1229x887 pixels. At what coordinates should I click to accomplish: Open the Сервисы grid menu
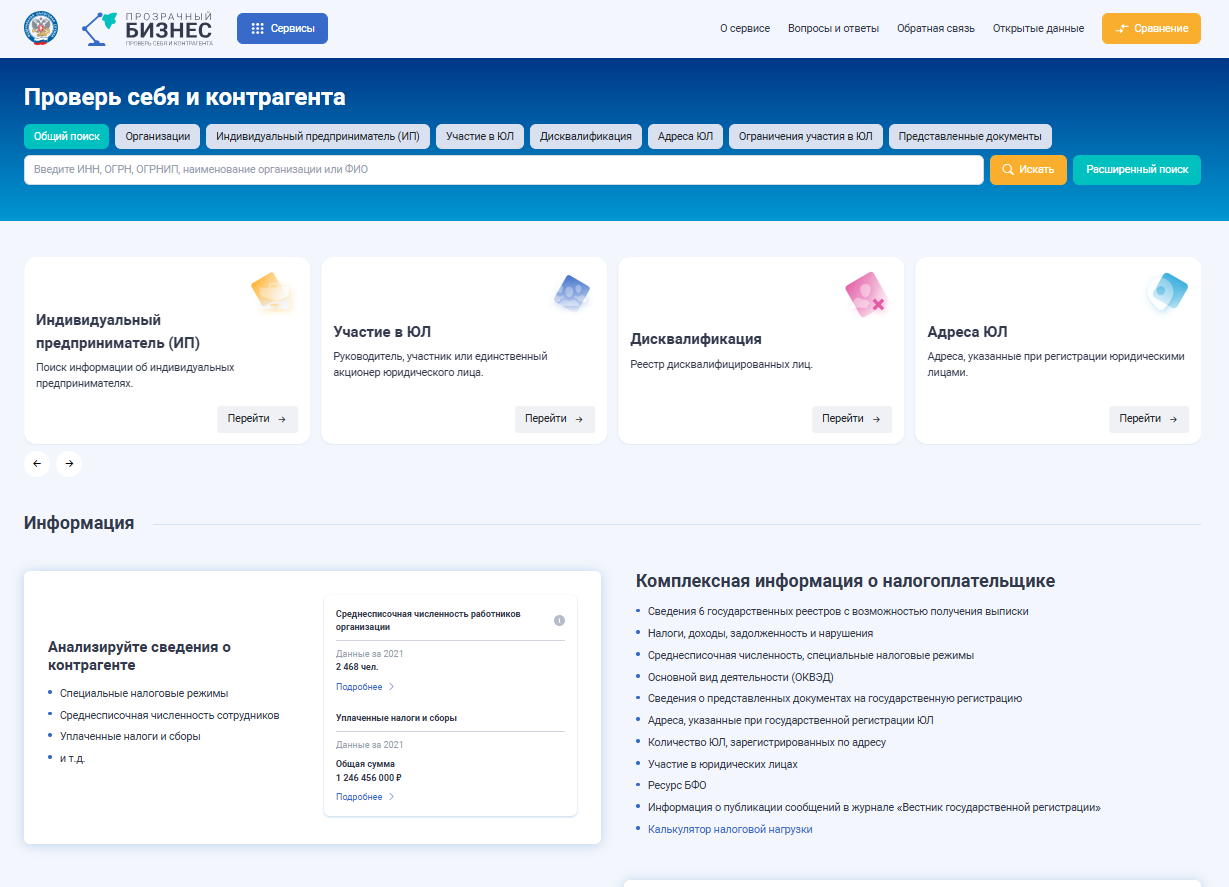point(282,29)
